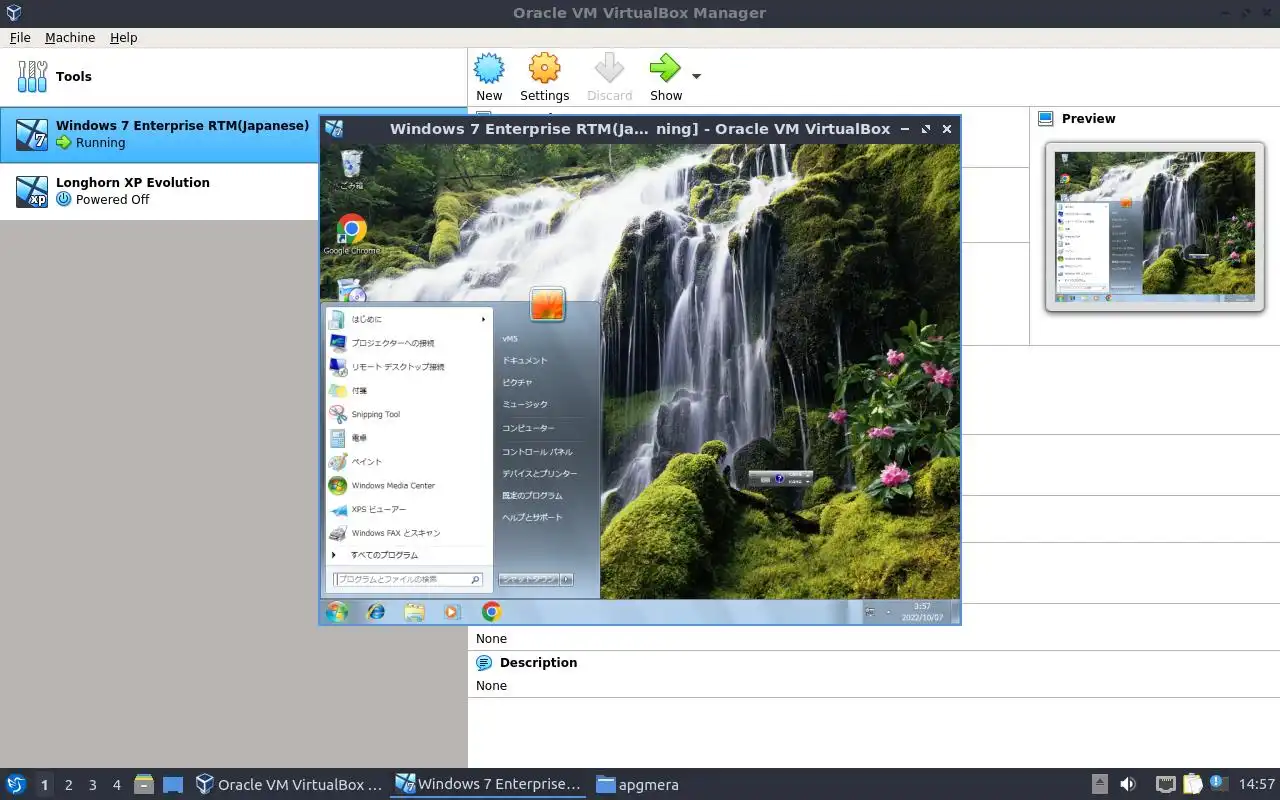Open Windows Media Player on Win7 taskbar
Screen dimensions: 1280x800
point(452,612)
